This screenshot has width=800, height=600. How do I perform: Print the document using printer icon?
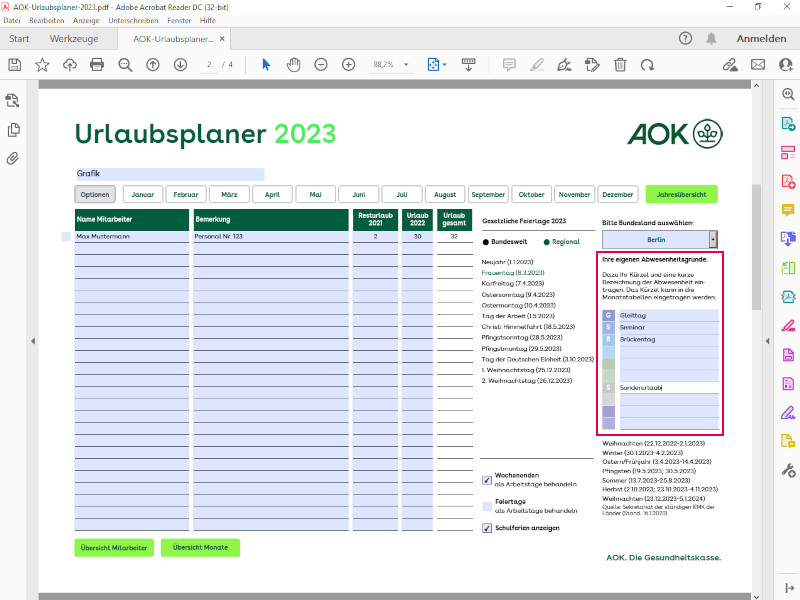97,65
